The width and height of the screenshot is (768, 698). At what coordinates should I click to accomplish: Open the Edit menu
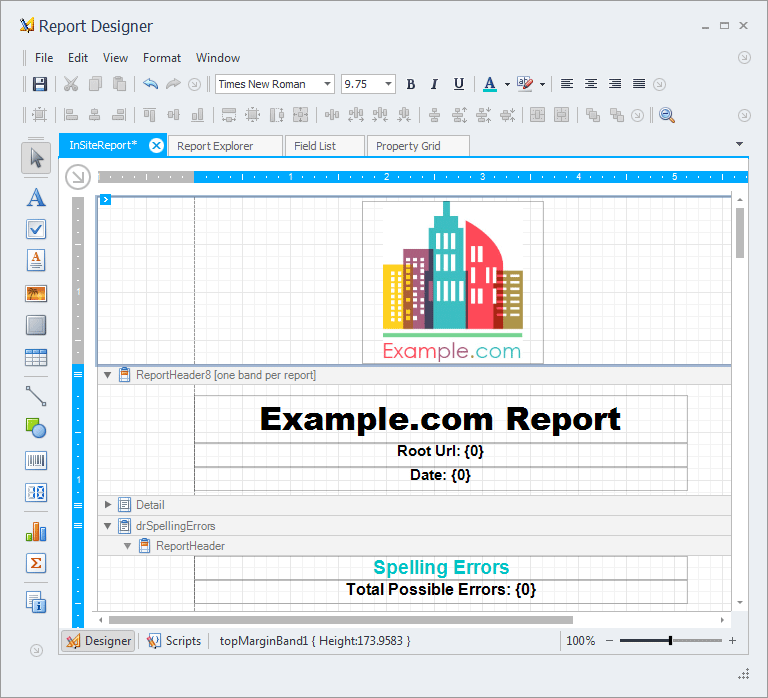point(78,58)
